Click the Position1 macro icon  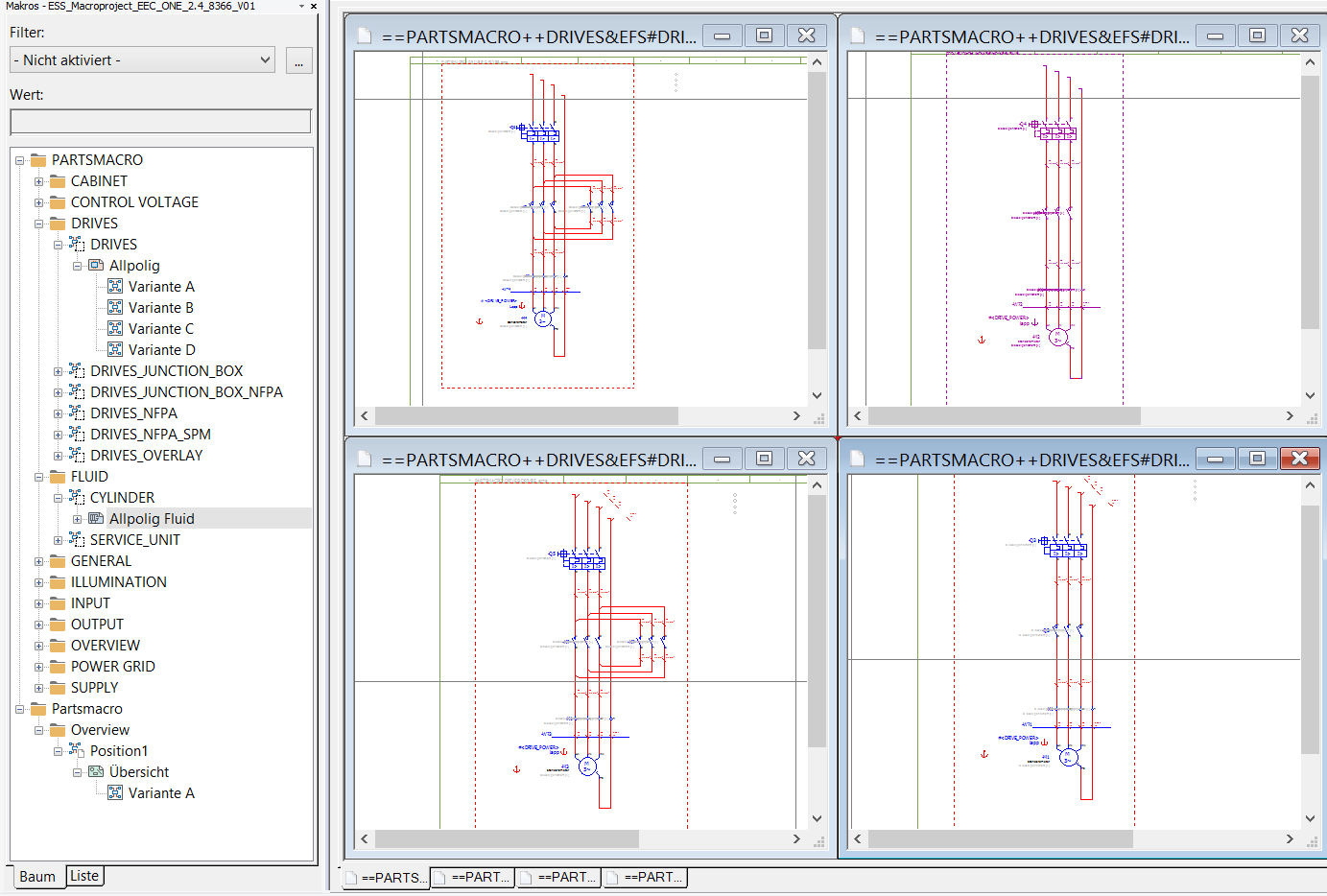click(x=77, y=750)
